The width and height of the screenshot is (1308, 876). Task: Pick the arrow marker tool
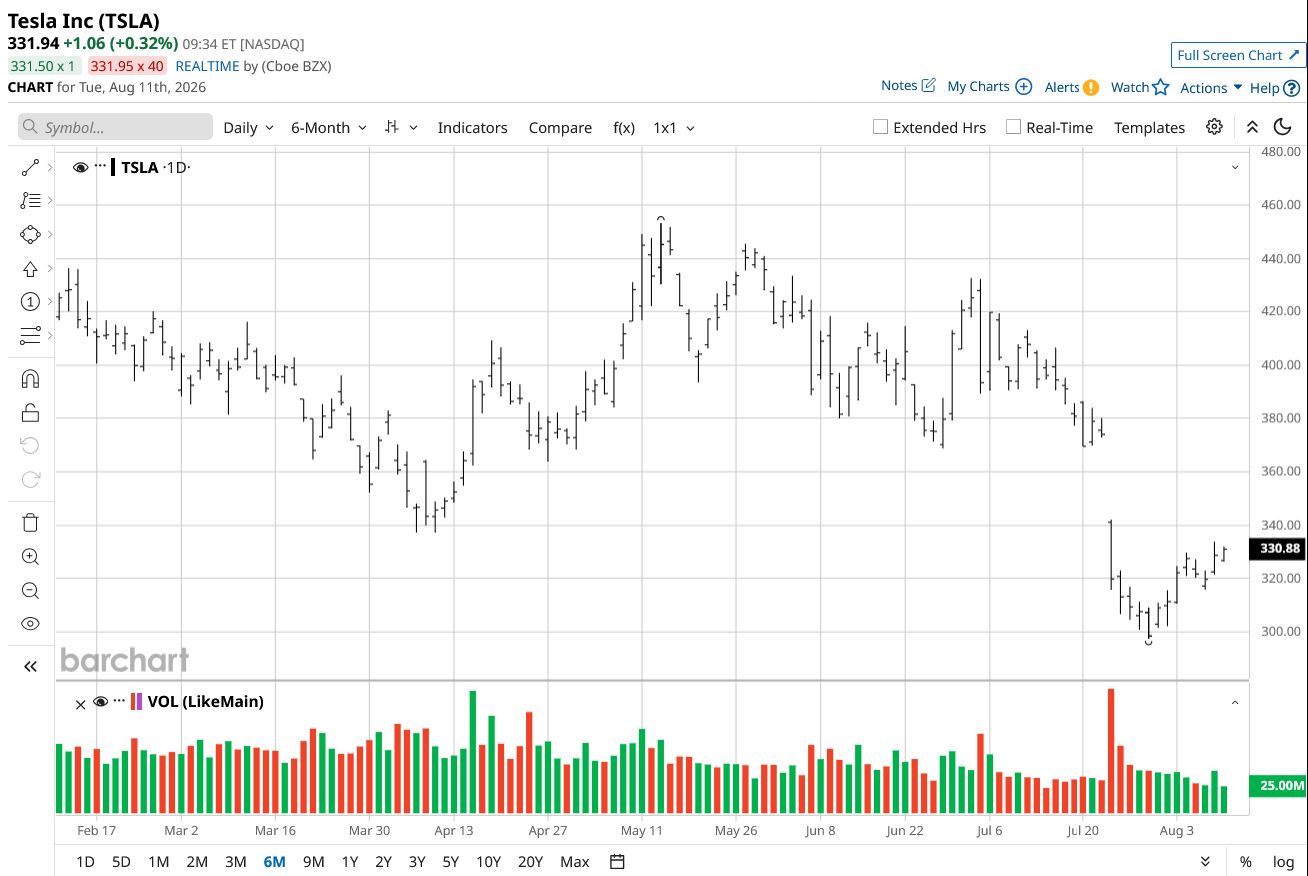point(30,269)
